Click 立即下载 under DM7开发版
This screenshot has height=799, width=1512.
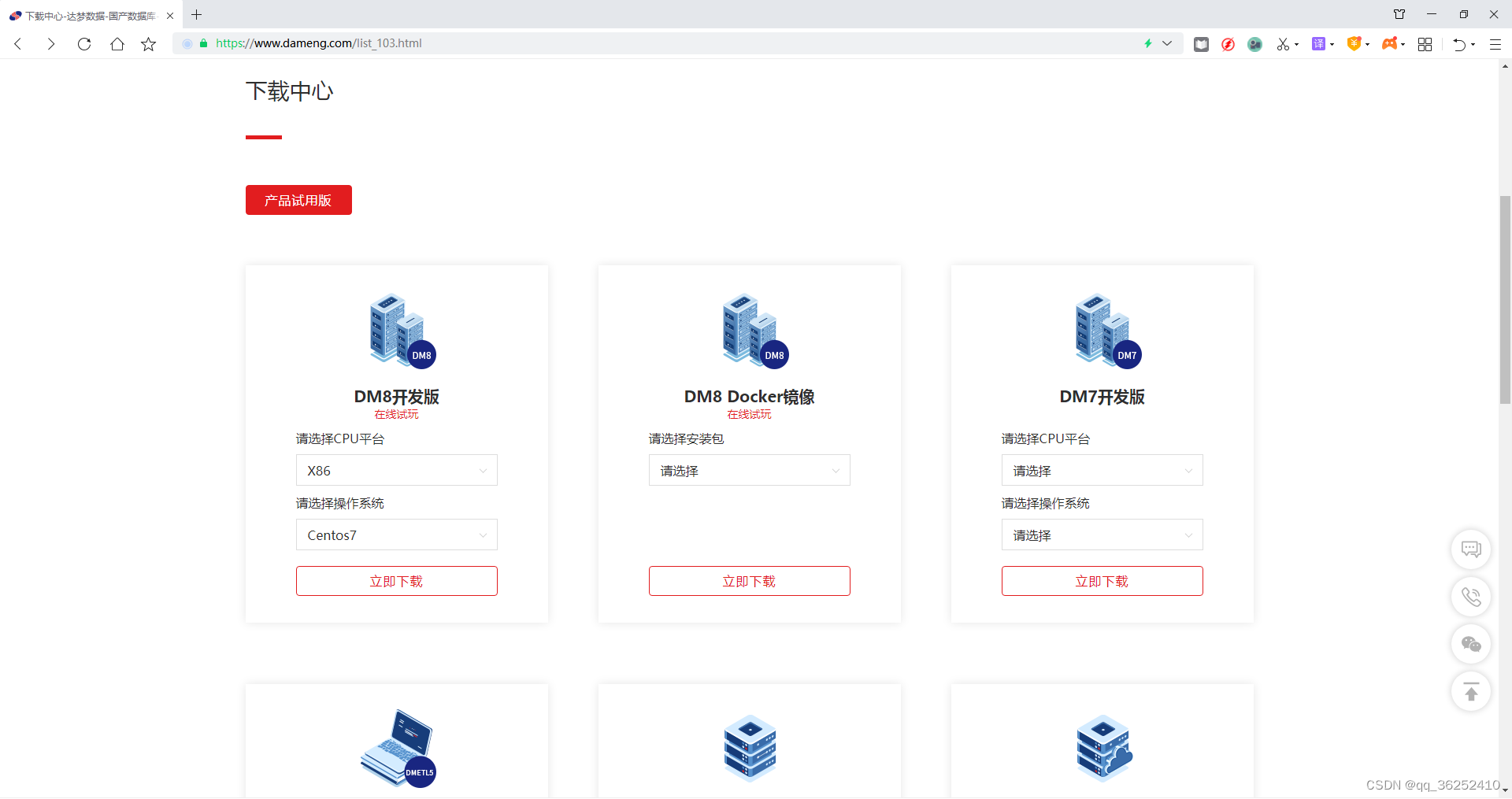pos(1102,581)
